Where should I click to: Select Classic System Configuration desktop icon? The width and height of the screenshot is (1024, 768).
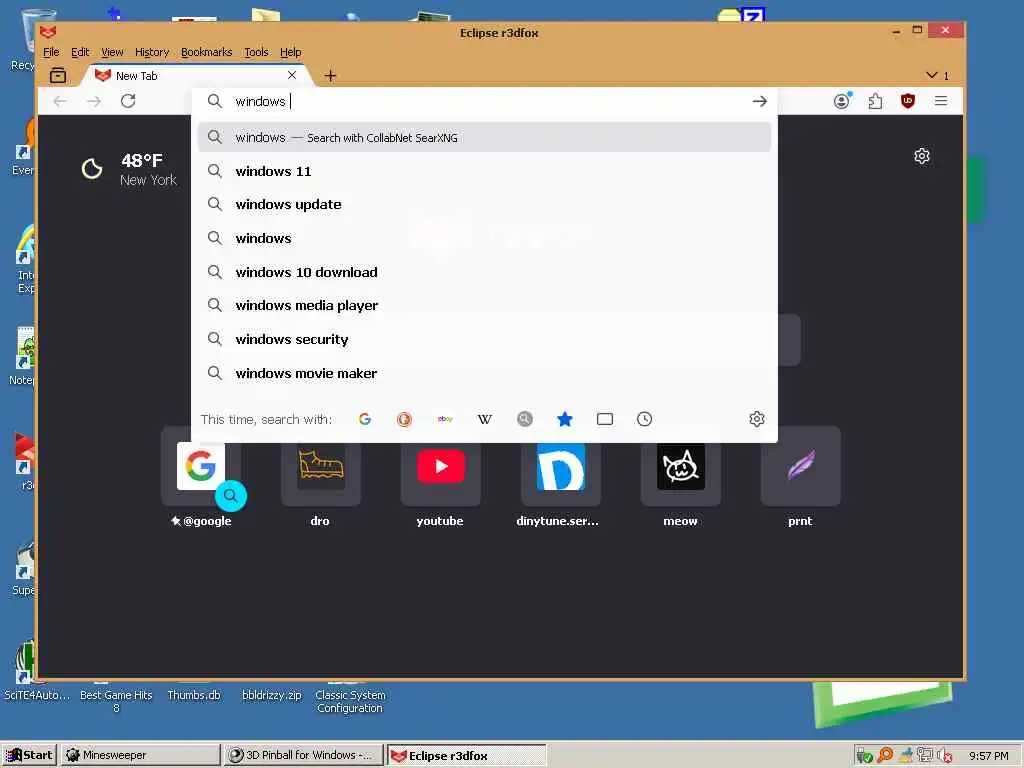tap(350, 701)
